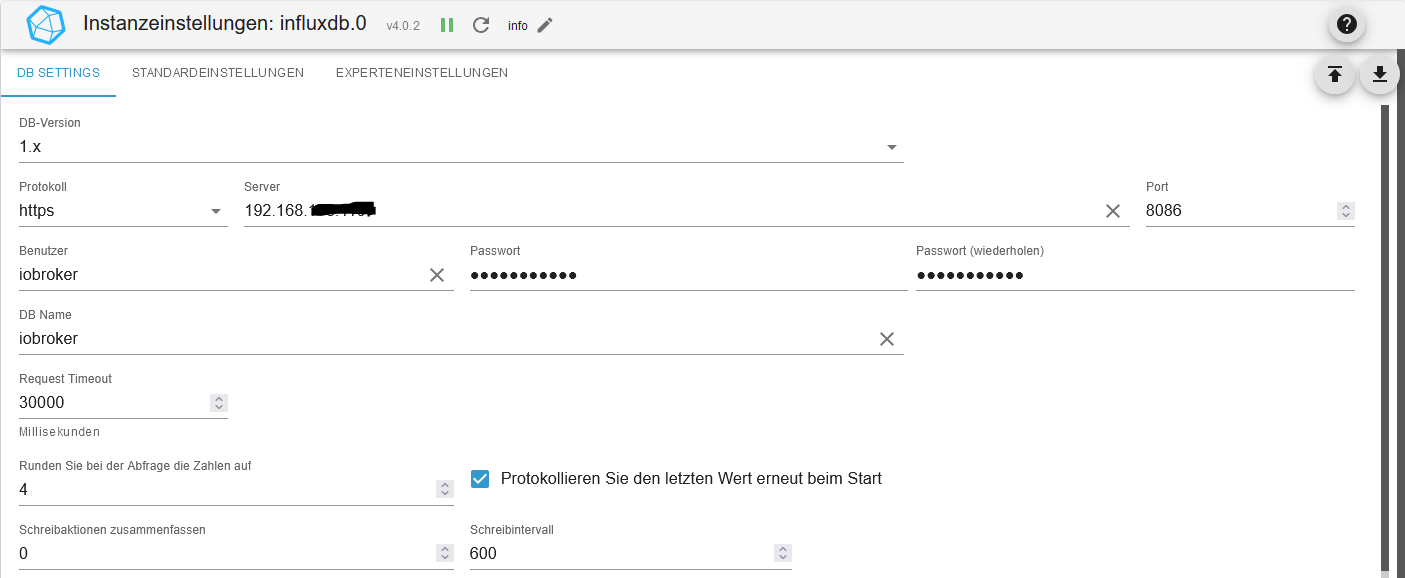Click the download settings icon
The image size is (1405, 578).
pos(1379,74)
